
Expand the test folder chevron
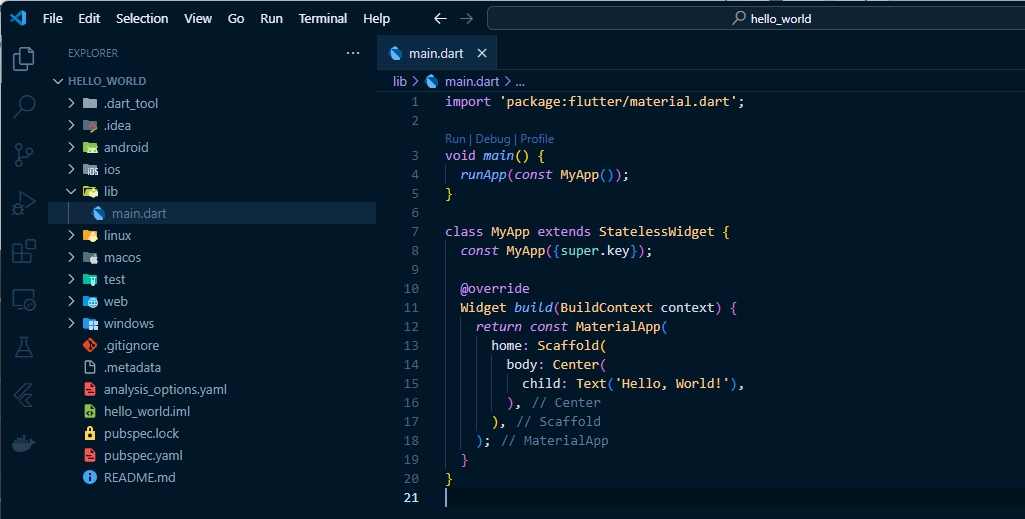[71, 279]
